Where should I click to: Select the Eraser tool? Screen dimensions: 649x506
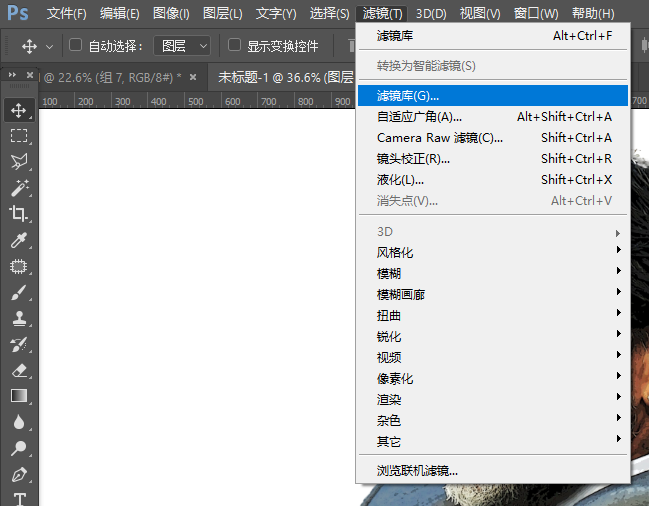[19, 370]
